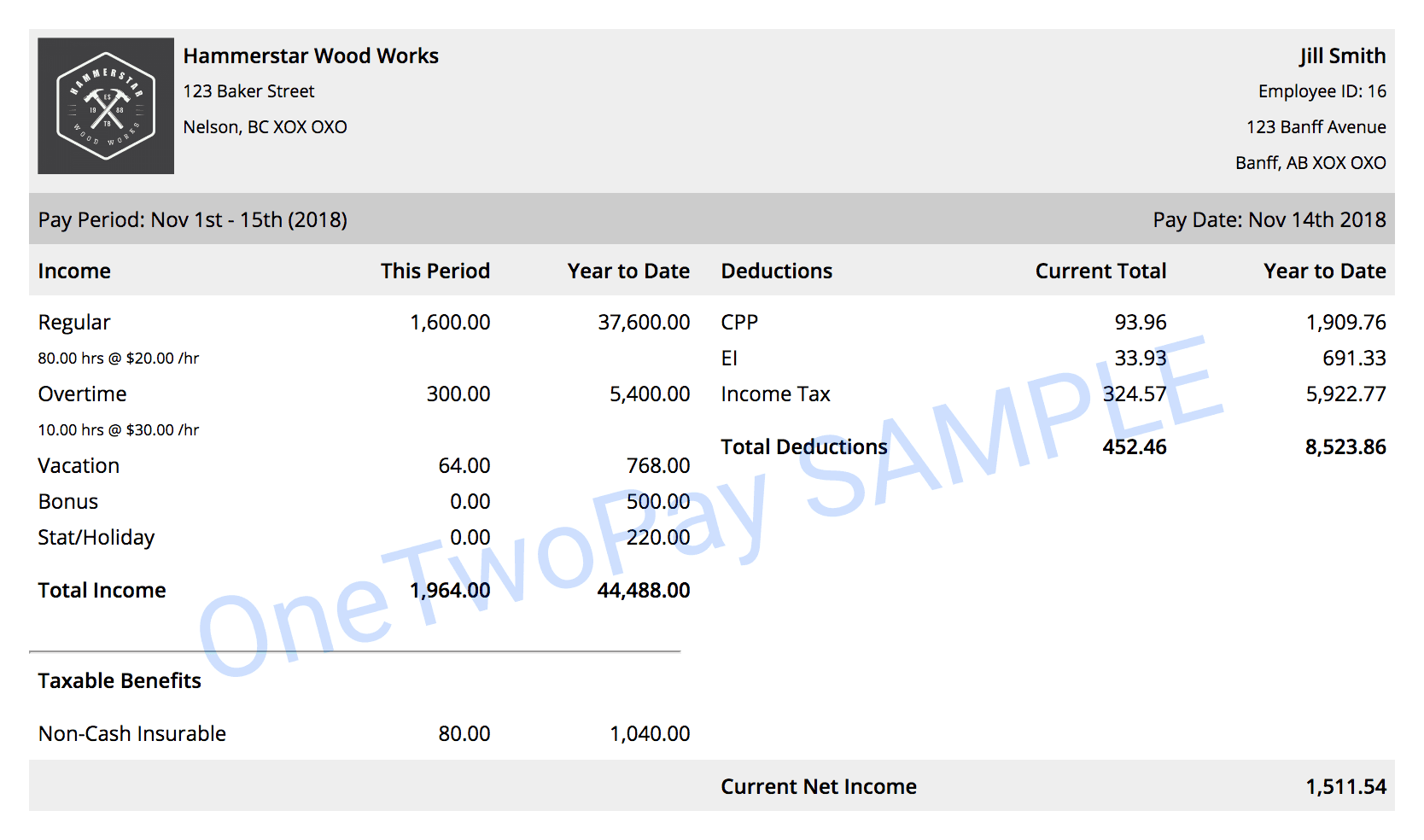
Task: Click the This Period column header
Action: click(x=435, y=271)
